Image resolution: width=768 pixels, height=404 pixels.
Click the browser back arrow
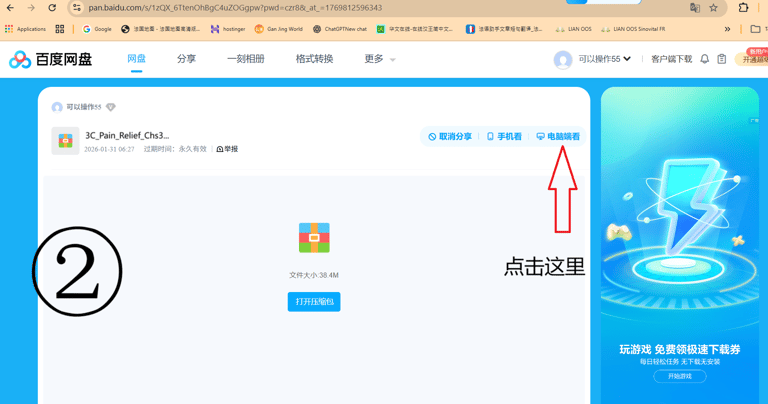(x=10, y=8)
